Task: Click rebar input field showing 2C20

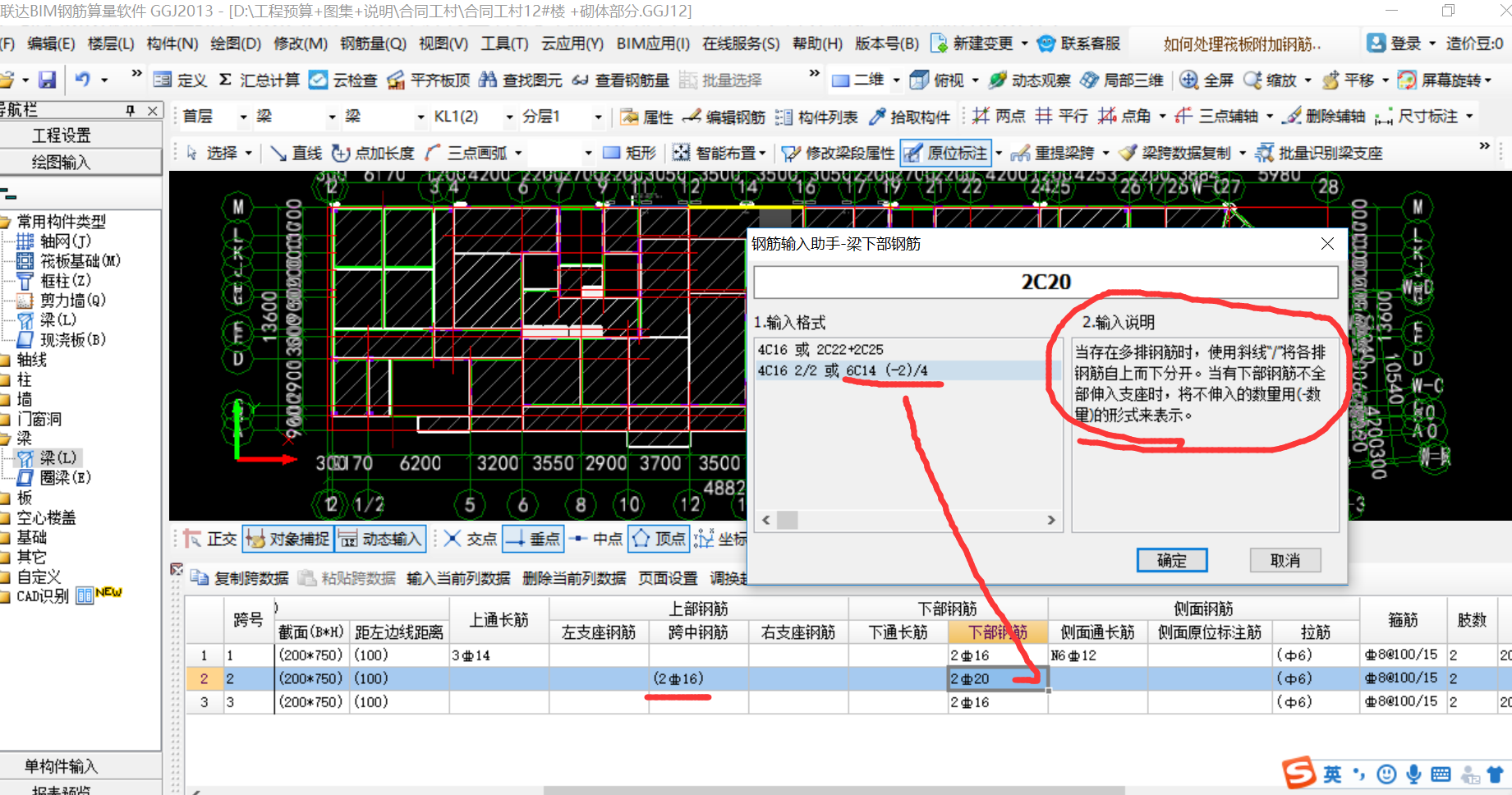Action: pyautogui.click(x=1046, y=282)
